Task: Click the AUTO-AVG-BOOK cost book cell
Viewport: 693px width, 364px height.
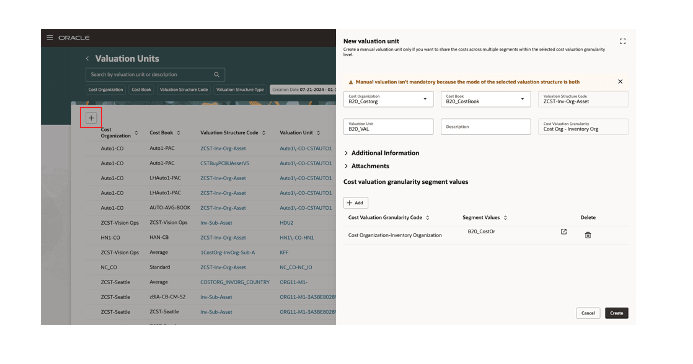Action: coord(170,208)
